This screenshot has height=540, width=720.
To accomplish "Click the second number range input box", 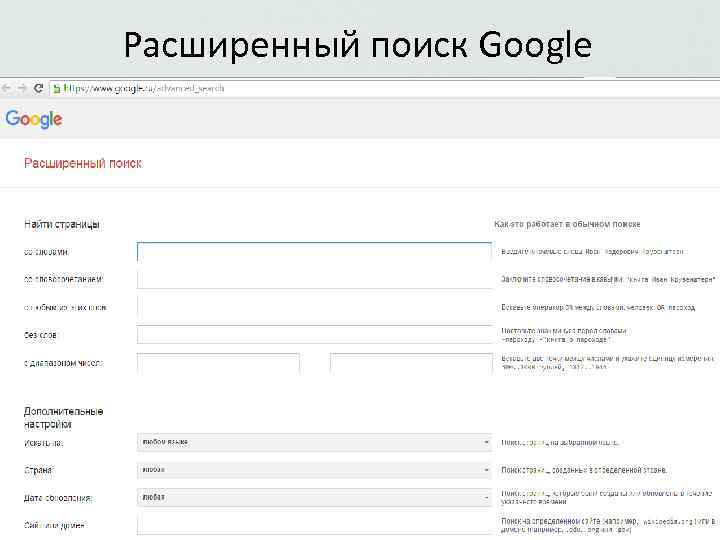I will point(411,363).
